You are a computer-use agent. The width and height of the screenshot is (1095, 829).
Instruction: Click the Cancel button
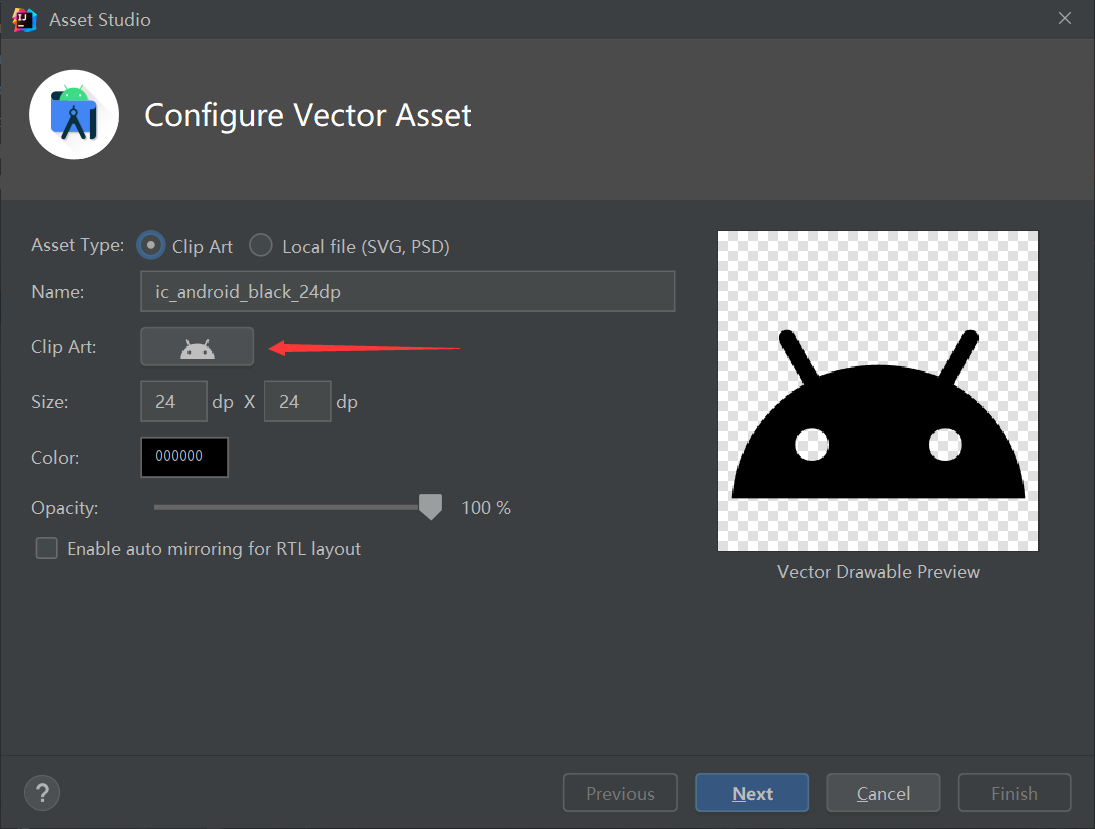(x=883, y=793)
